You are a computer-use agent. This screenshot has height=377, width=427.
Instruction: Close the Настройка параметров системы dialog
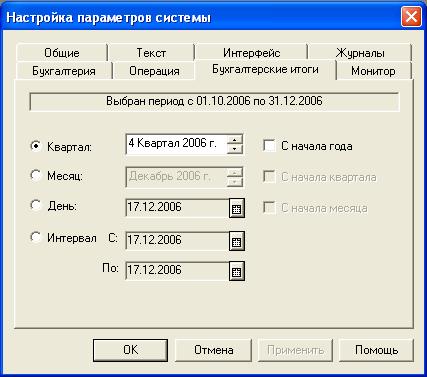pyautogui.click(x=411, y=17)
